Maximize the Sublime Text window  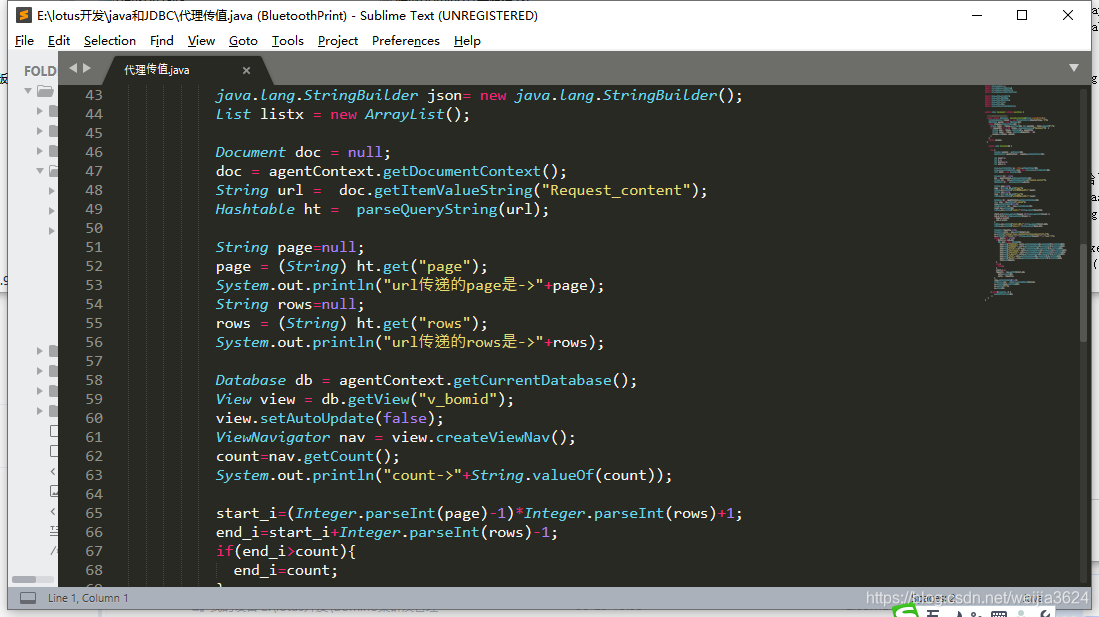(1022, 15)
